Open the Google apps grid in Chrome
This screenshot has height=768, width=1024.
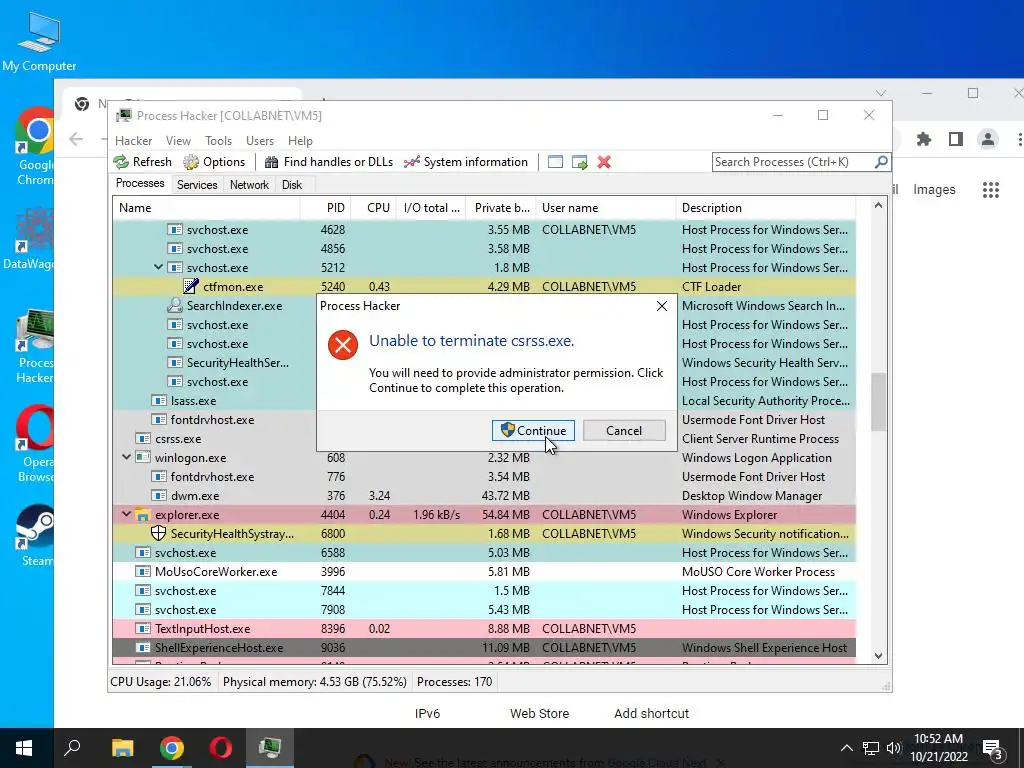click(x=991, y=189)
